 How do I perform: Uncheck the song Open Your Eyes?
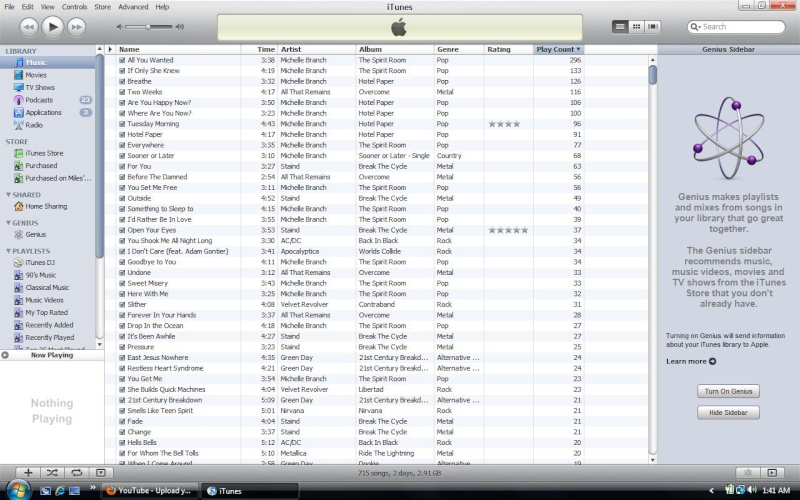coord(122,230)
